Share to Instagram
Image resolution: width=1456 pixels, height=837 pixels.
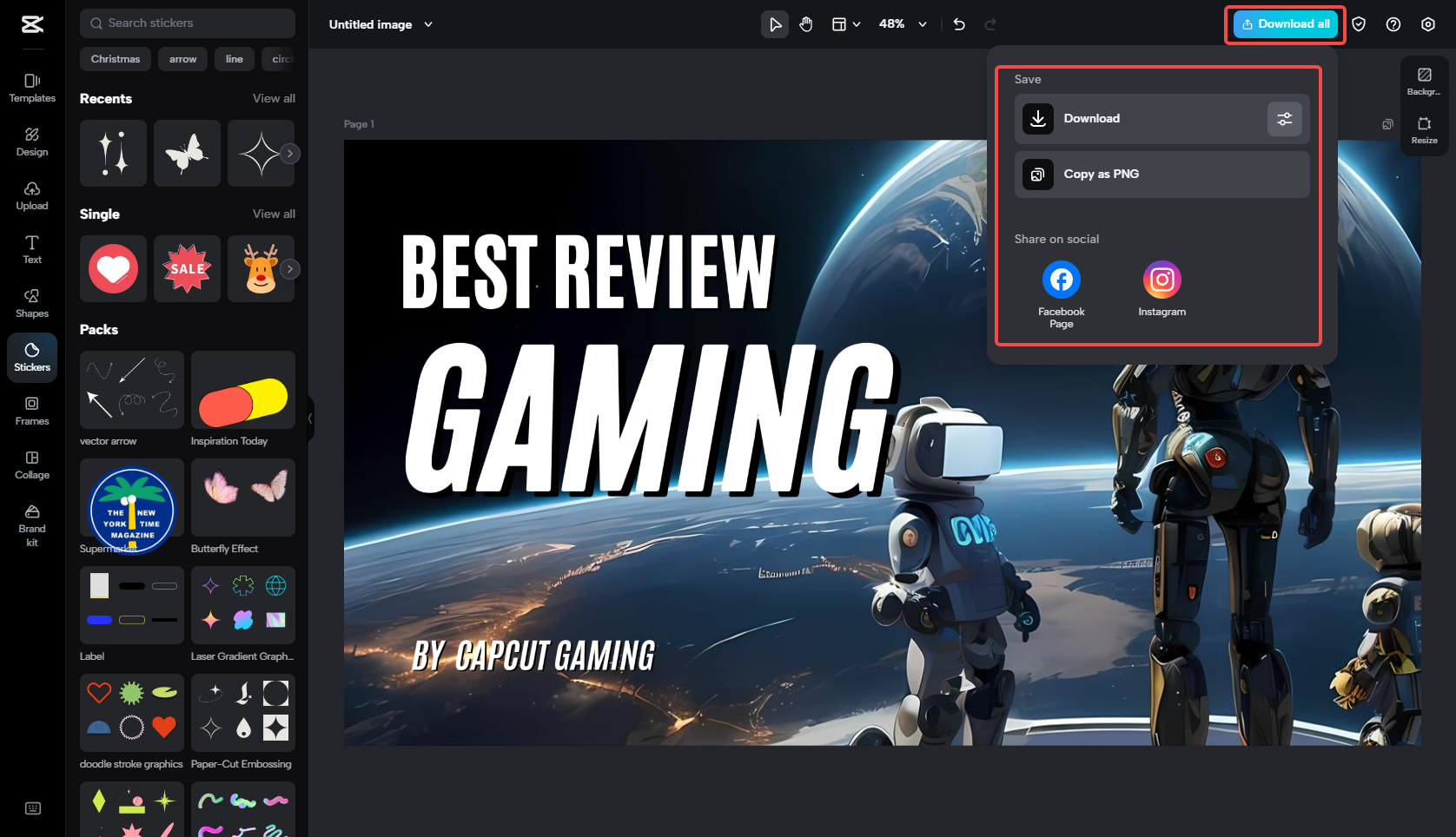coord(1161,289)
